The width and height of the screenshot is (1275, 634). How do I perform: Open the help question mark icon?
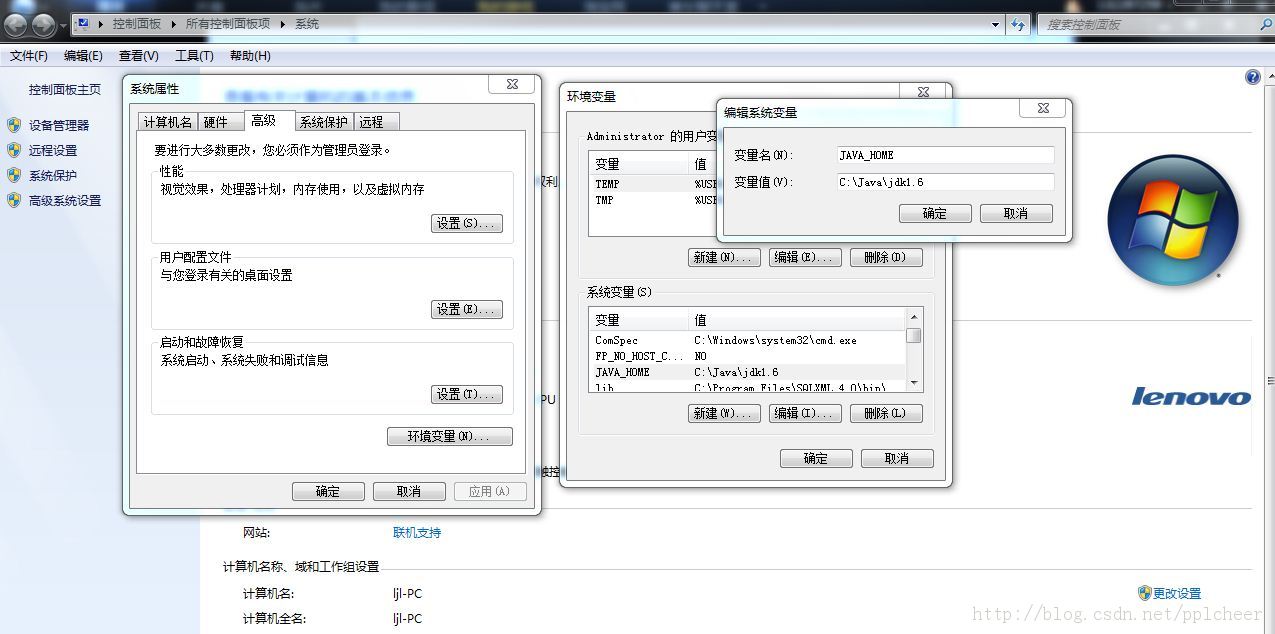pos(1253,77)
